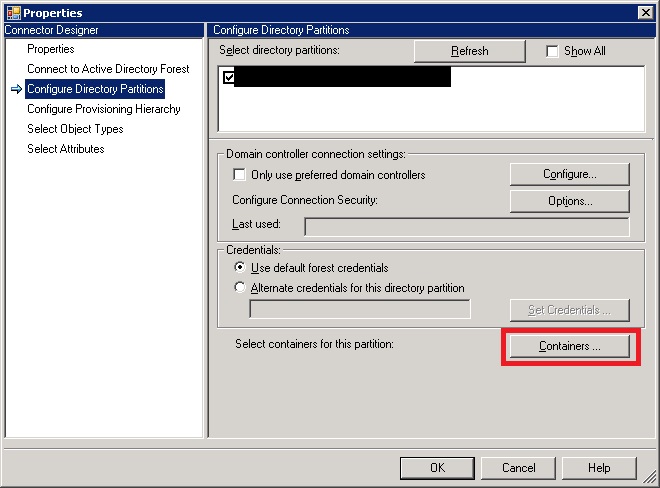Select Configure Directory Partitions page
Screen dimensions: 660x488
(95, 89)
